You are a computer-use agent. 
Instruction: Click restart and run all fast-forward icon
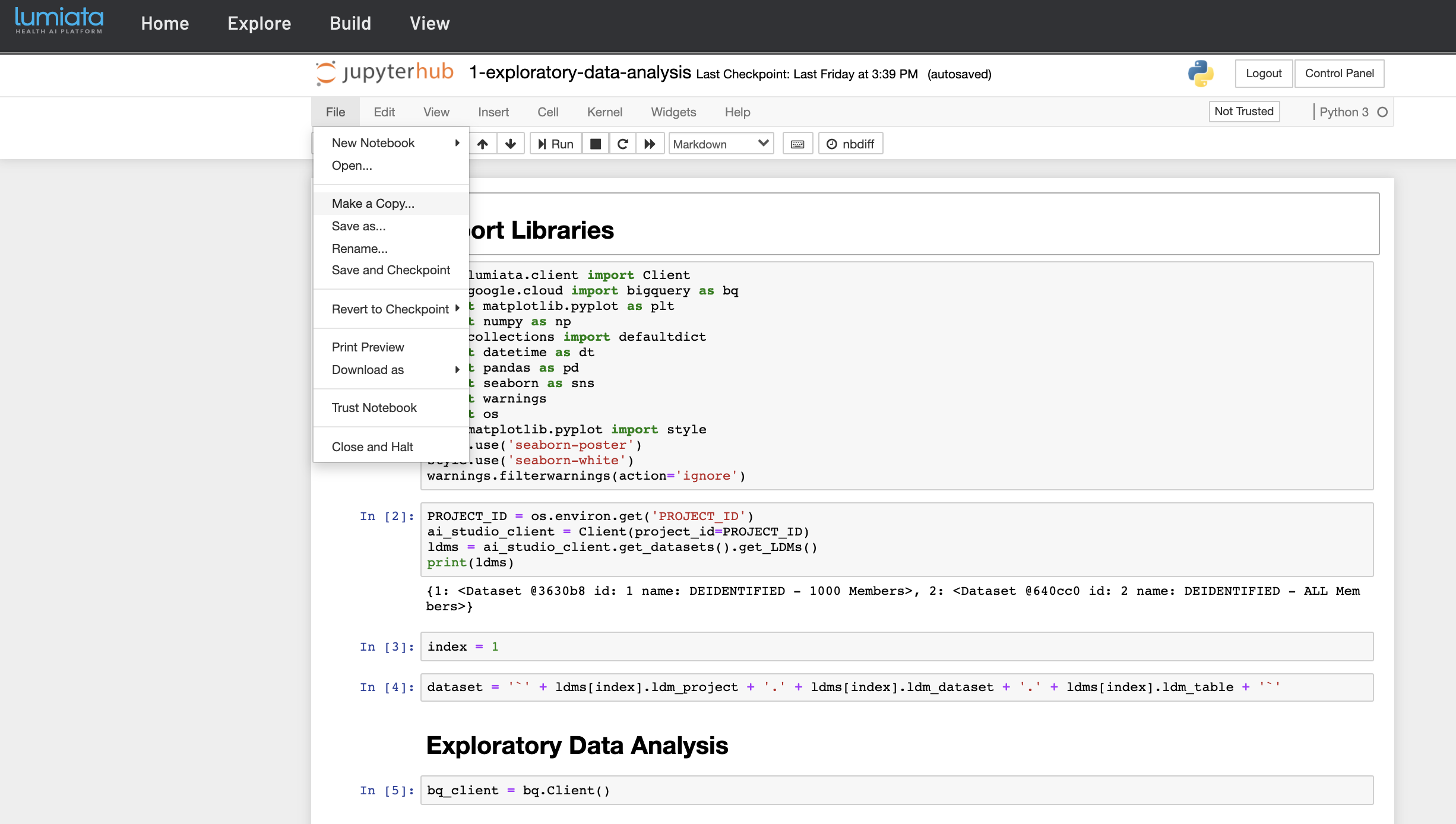point(650,144)
